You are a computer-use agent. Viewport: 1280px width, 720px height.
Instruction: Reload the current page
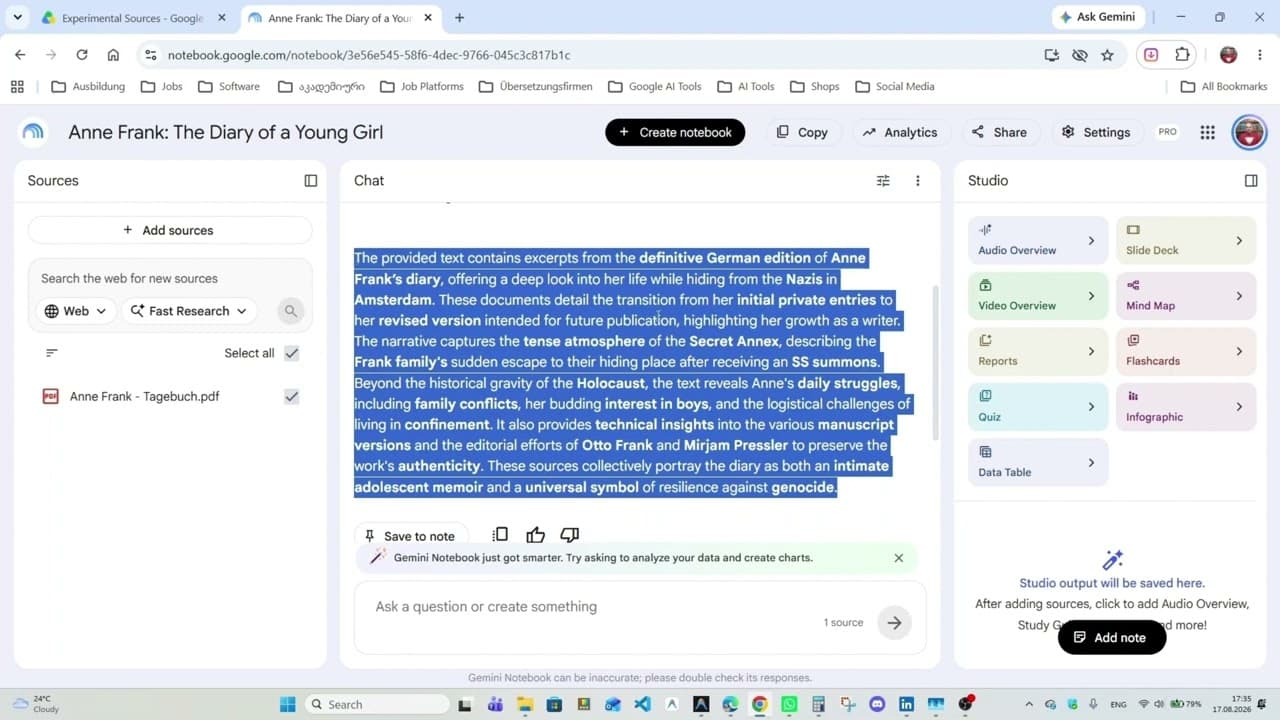click(82, 55)
